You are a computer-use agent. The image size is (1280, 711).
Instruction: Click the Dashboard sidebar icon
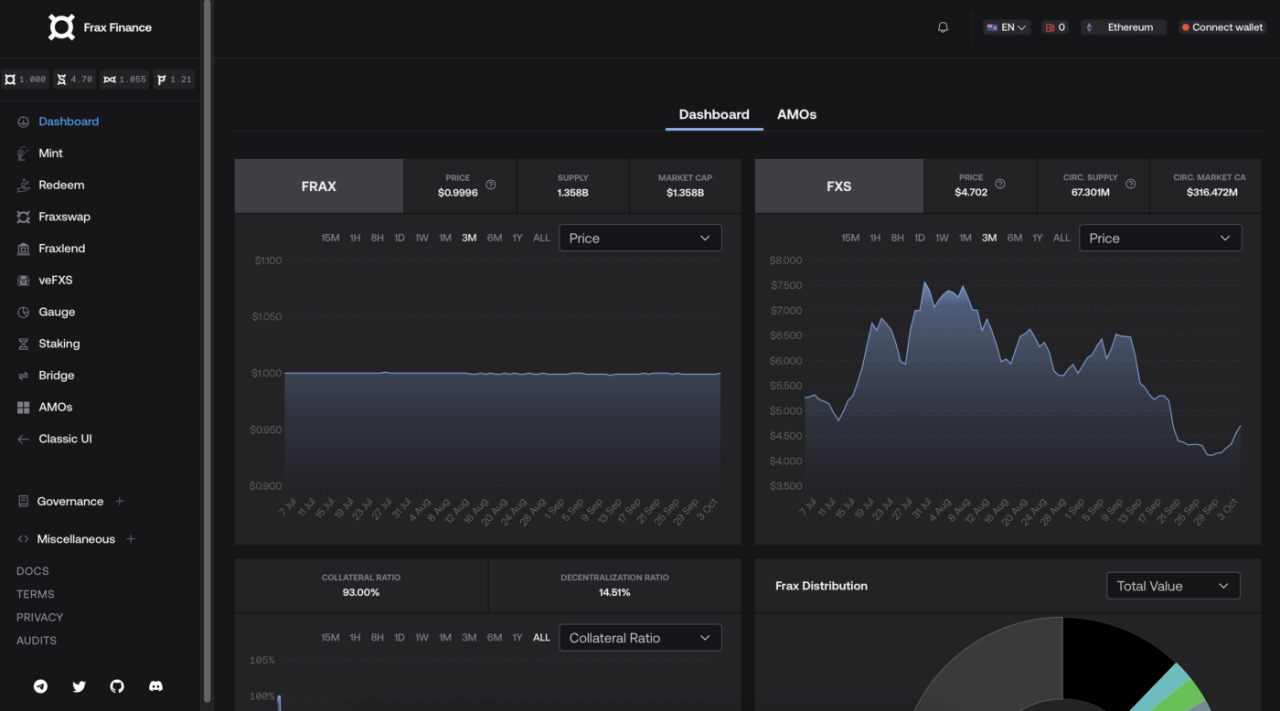point(24,122)
